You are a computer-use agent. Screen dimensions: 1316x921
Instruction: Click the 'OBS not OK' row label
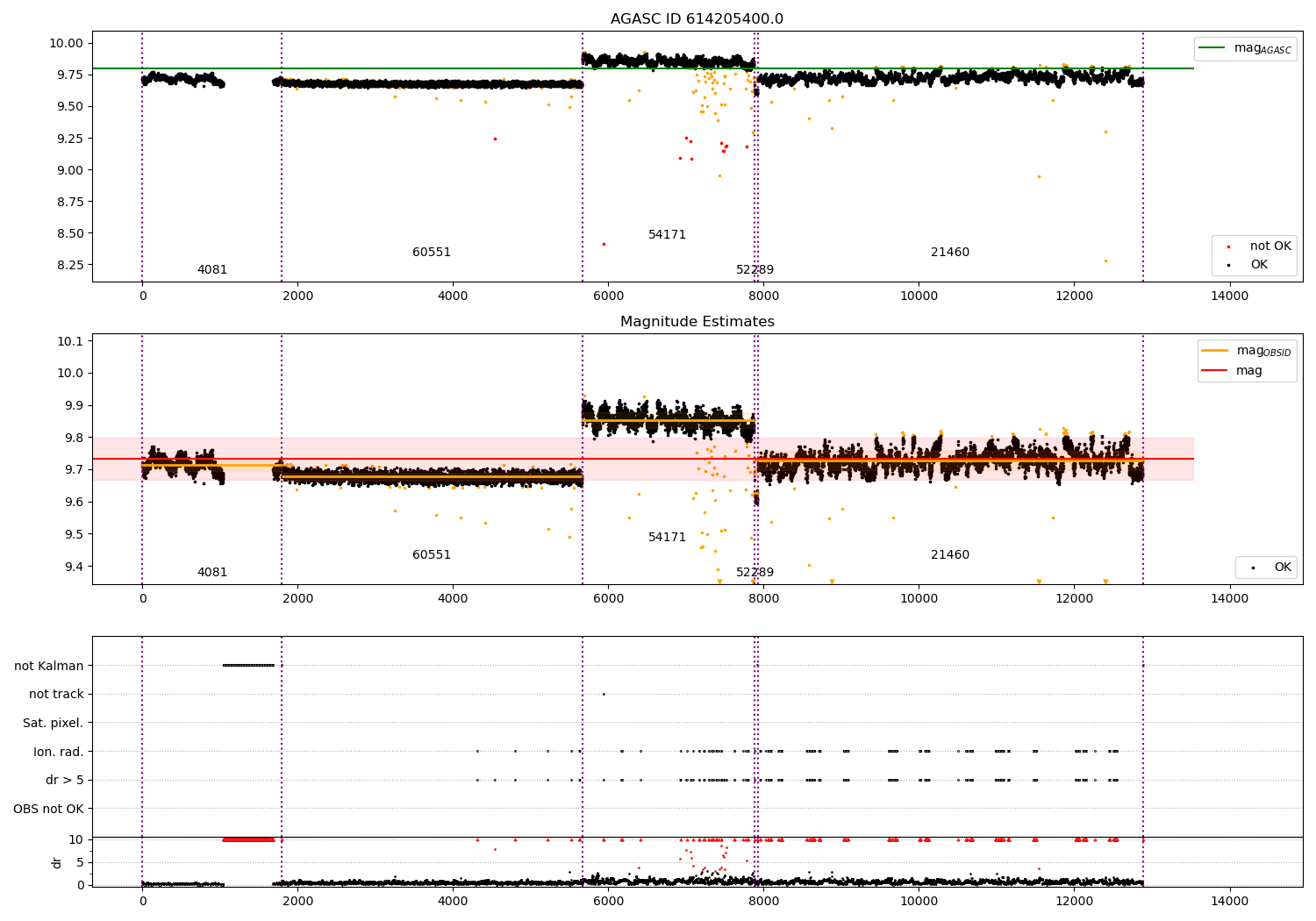48,809
